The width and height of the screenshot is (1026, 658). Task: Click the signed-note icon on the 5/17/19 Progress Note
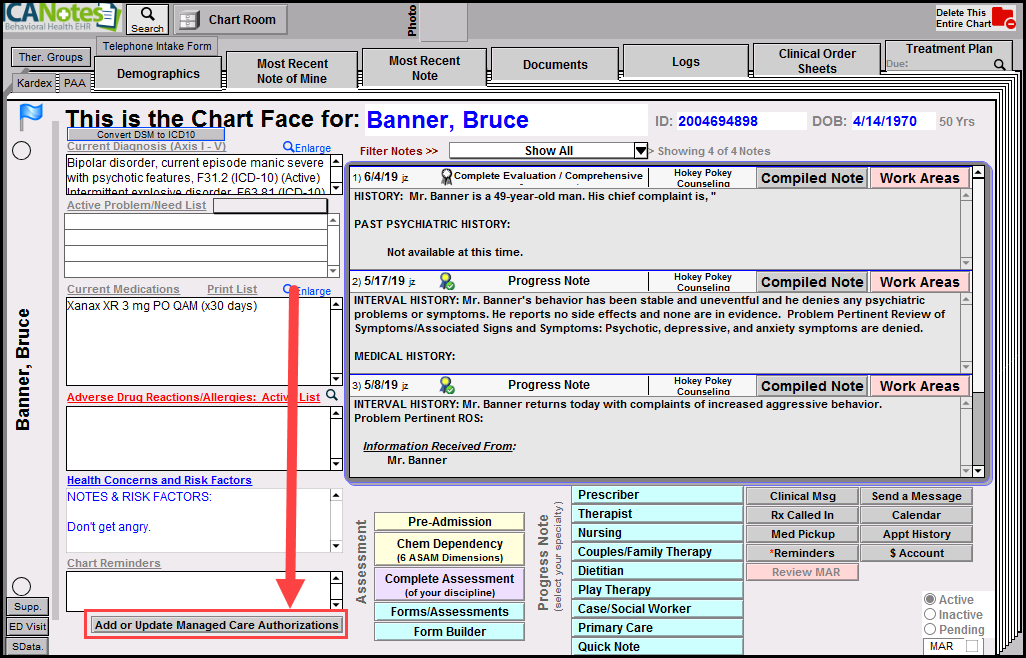tap(447, 281)
